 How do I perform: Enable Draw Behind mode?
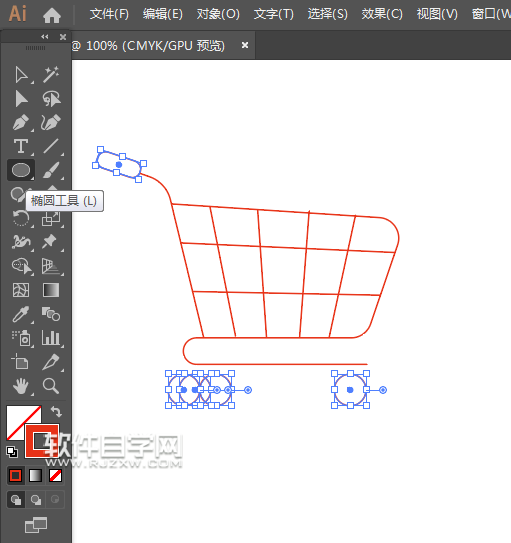coord(36,499)
